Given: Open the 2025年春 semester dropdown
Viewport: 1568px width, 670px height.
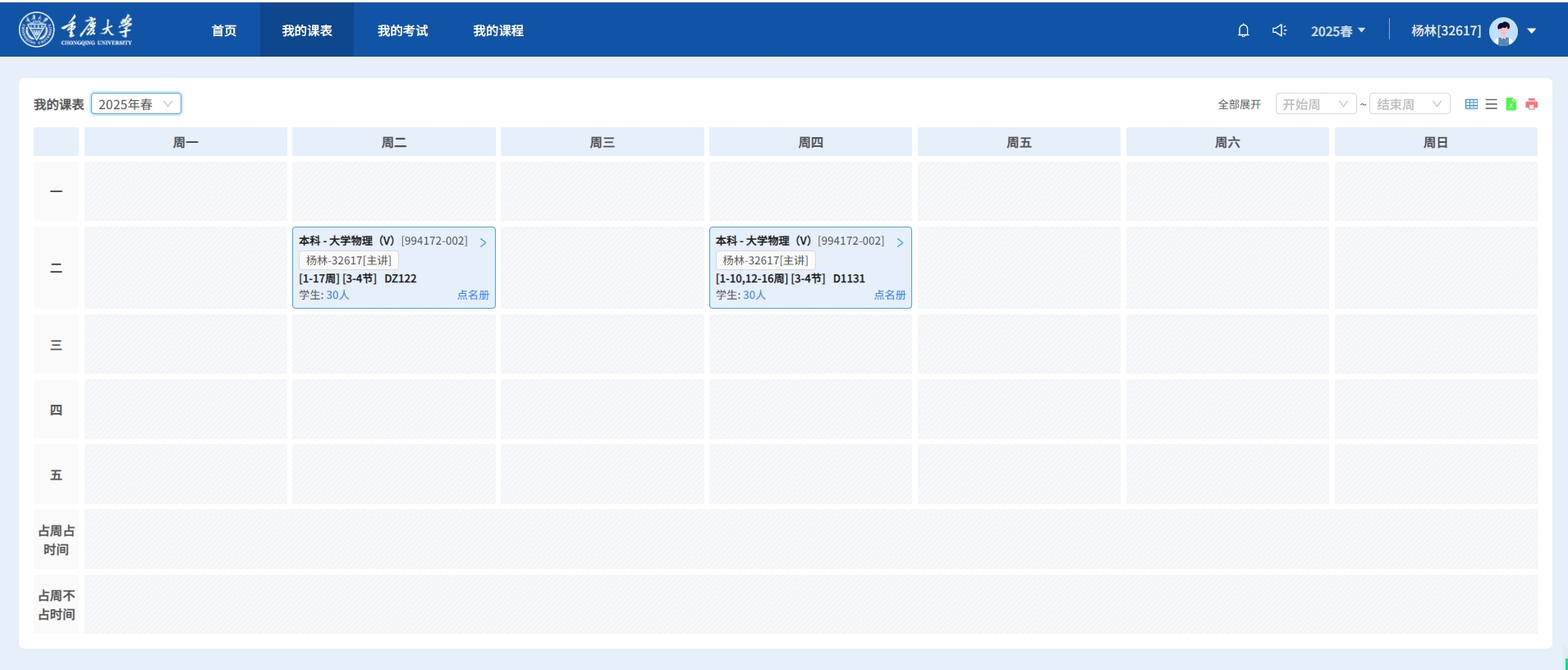Looking at the screenshot, I should point(135,104).
